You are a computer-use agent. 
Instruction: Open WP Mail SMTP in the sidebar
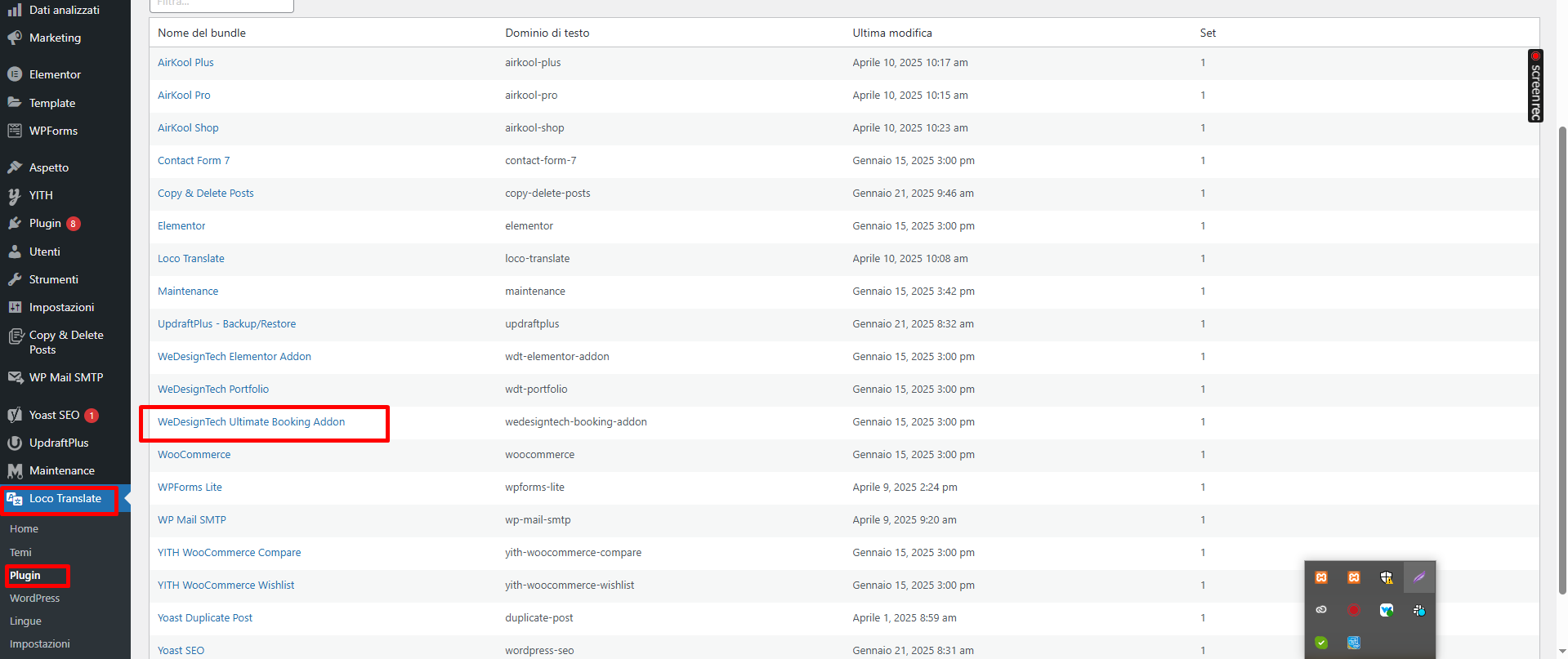point(66,377)
